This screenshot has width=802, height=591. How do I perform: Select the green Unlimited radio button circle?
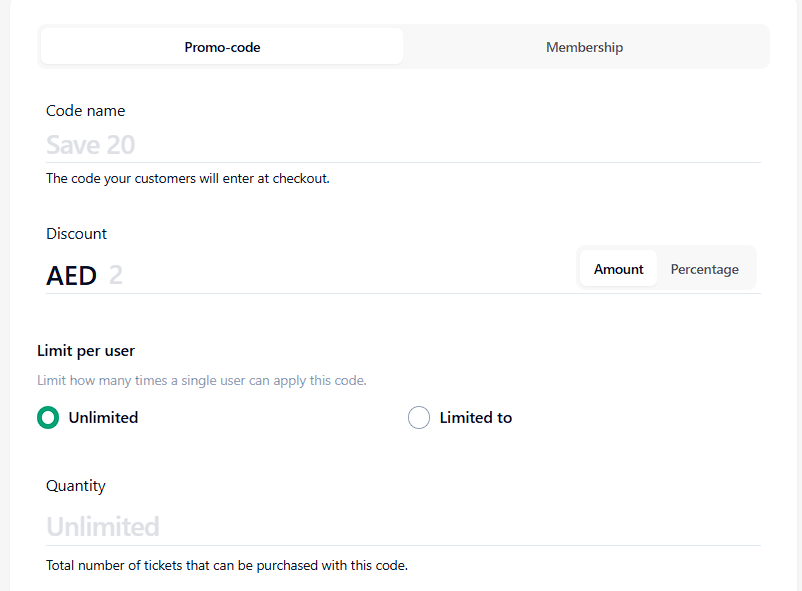coord(48,418)
